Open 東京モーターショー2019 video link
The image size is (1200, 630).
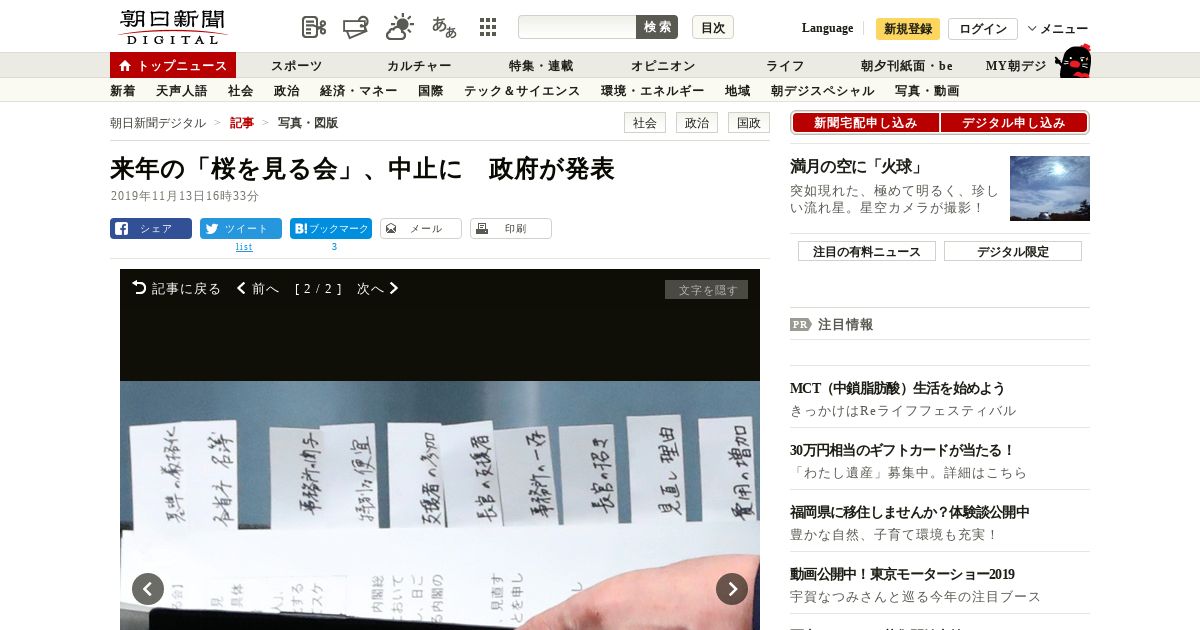click(x=902, y=574)
